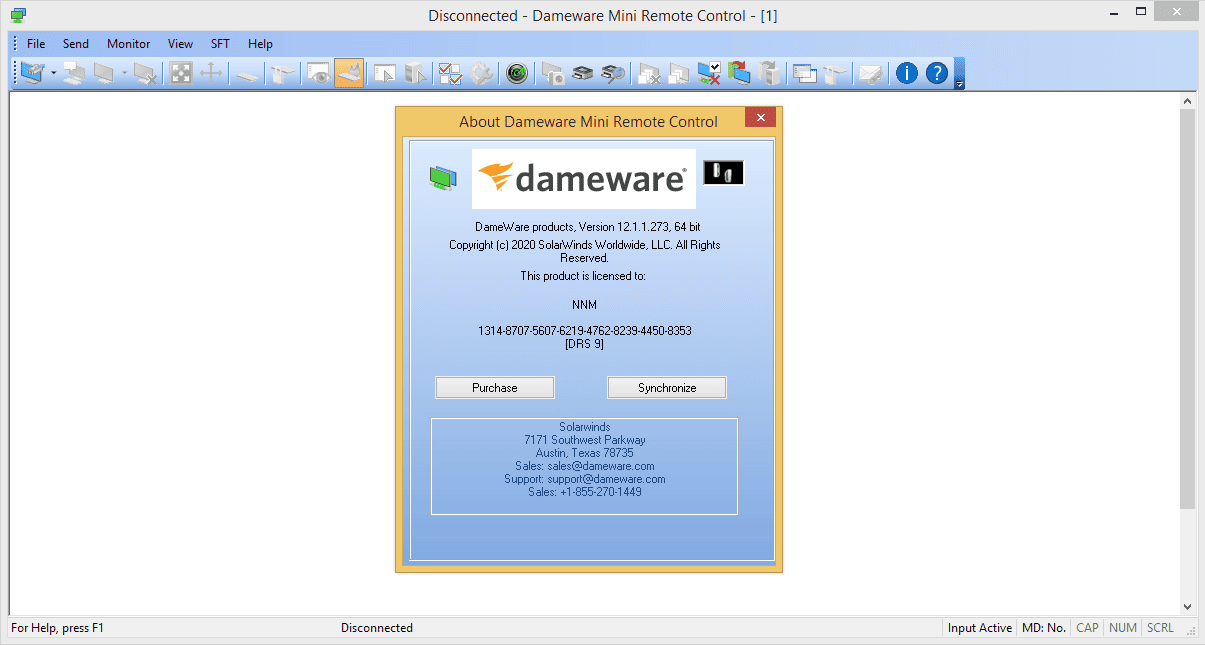Open the View menu
This screenshot has height=645, width=1205.
point(181,44)
